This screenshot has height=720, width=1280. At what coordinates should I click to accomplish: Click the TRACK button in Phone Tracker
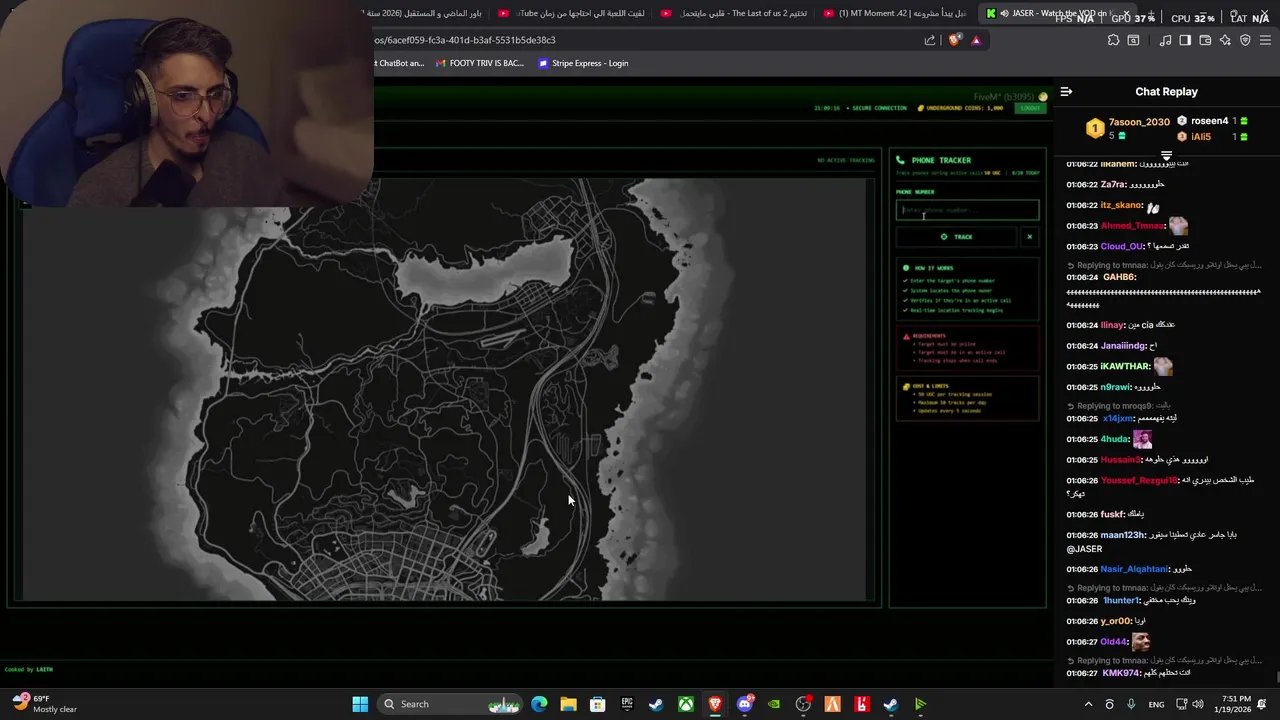(957, 237)
